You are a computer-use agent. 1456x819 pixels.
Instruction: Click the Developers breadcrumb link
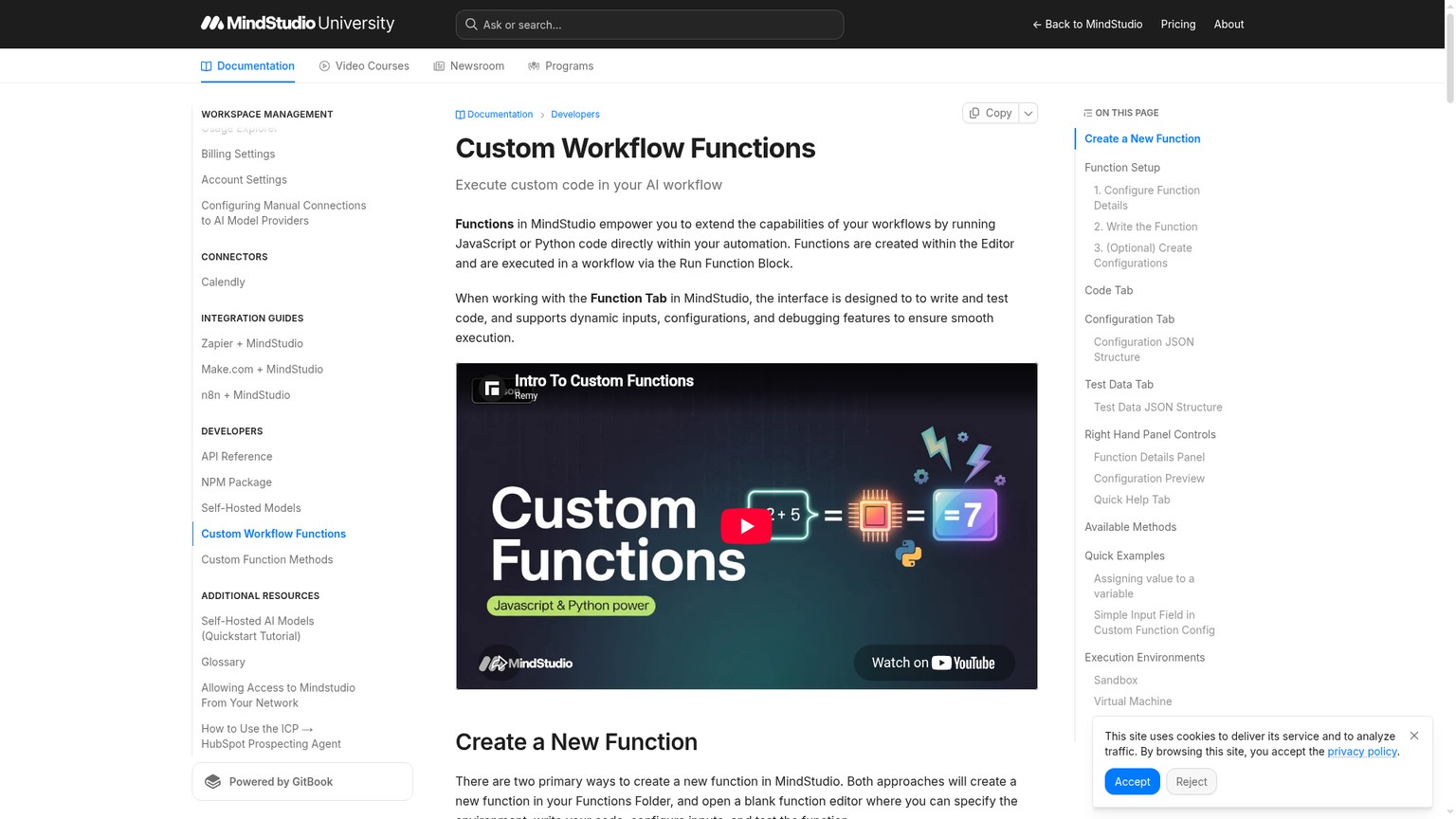575,115
